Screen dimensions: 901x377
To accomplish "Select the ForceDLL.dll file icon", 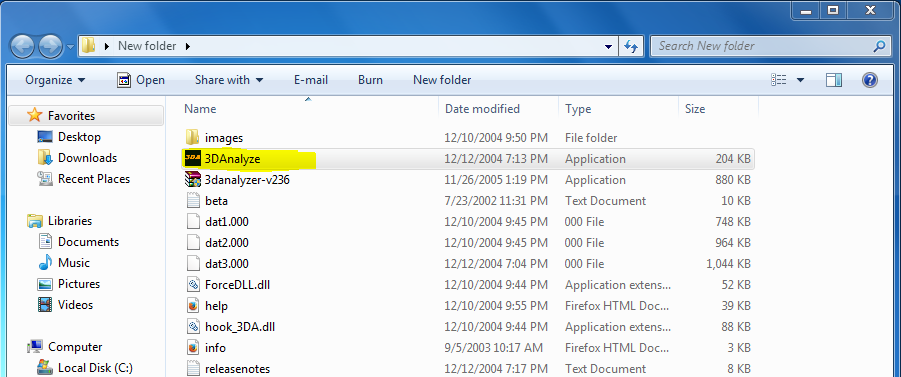I will [x=193, y=284].
